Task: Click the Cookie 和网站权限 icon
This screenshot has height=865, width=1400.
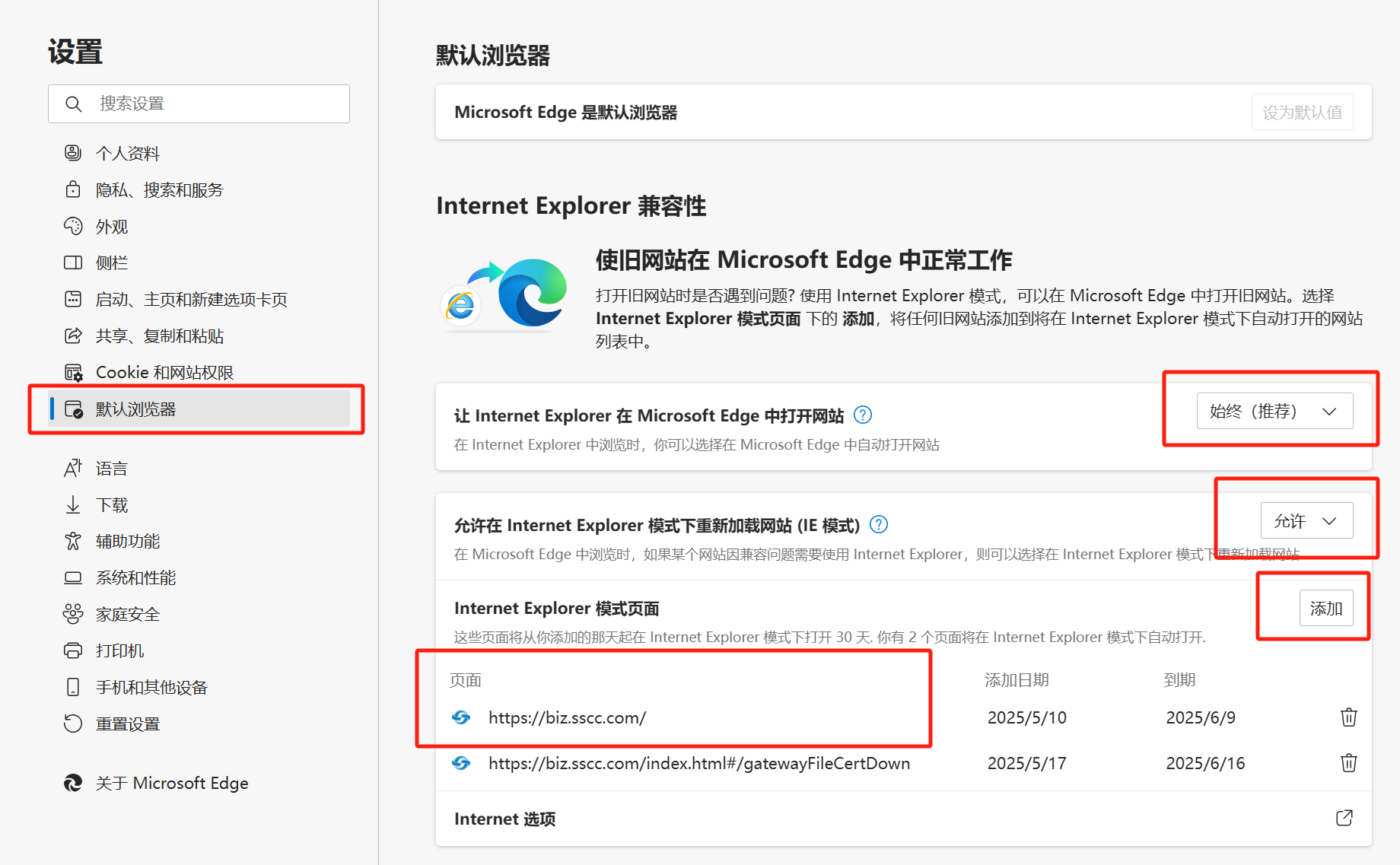Action: pyautogui.click(x=73, y=372)
